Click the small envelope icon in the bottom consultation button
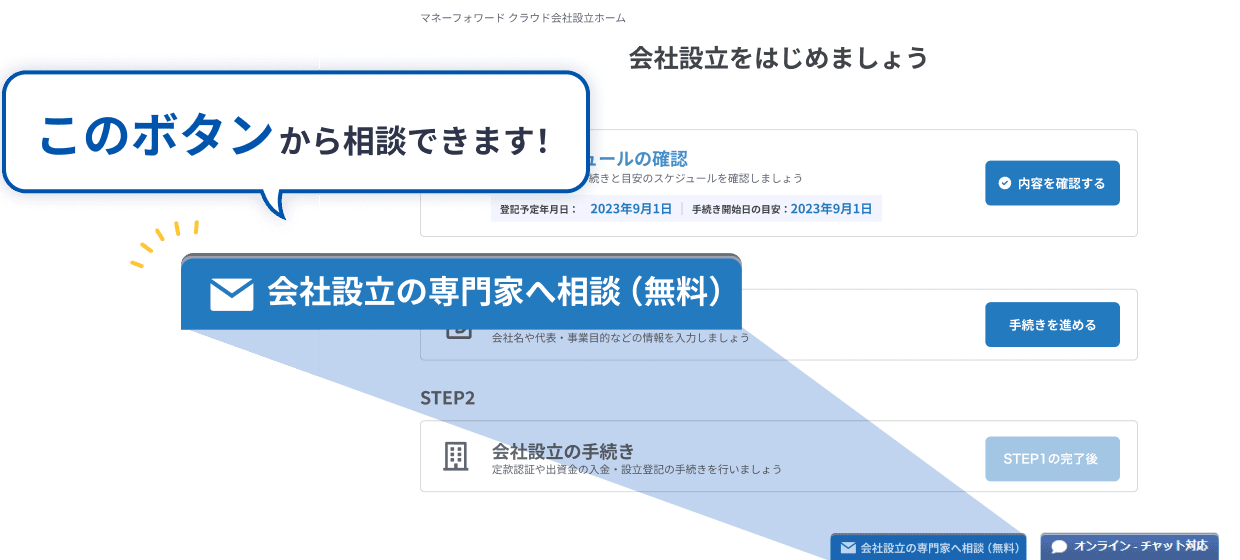Viewport: 1240px width, 560px height. (848, 547)
